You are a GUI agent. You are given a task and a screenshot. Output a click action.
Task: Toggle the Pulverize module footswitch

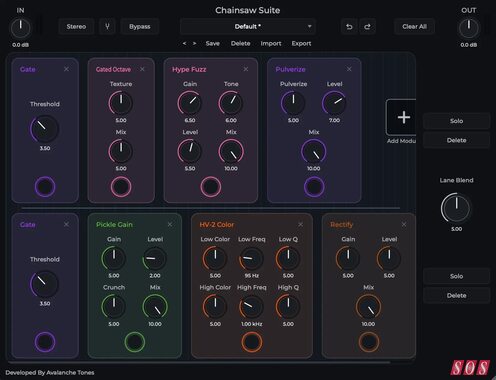[314, 187]
